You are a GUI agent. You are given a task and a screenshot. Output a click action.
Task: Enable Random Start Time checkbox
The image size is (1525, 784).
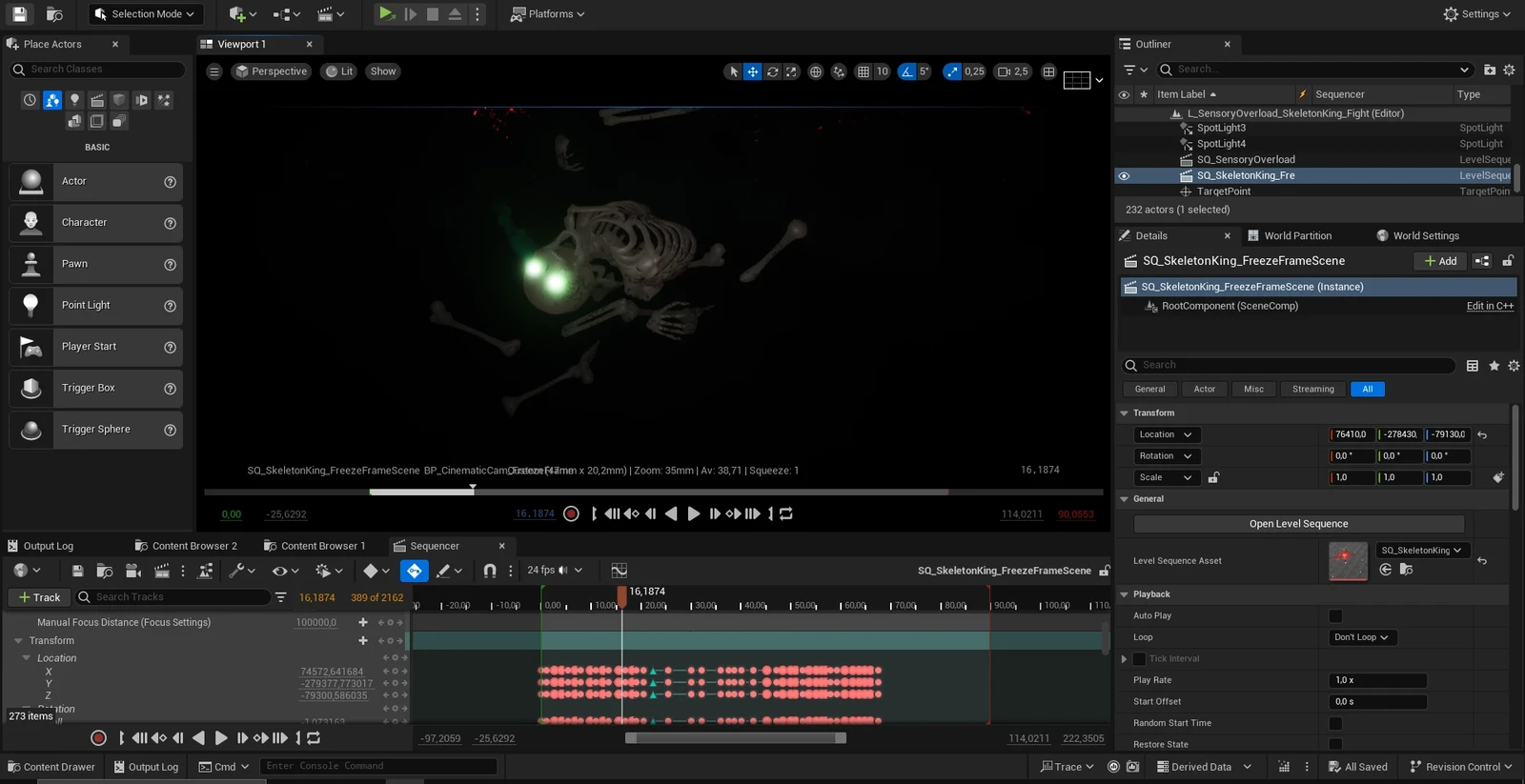1335,724
